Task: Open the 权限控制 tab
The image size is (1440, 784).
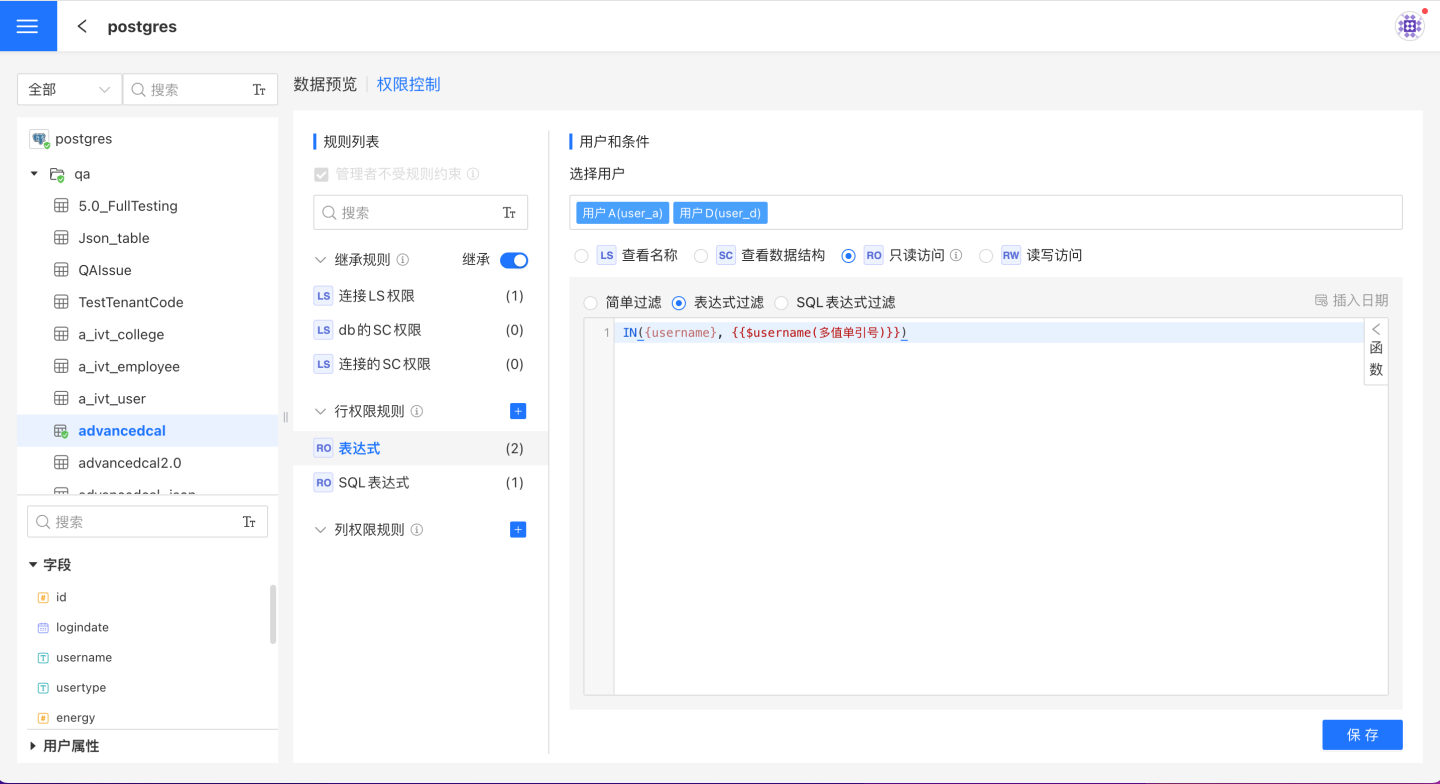Action: point(408,85)
